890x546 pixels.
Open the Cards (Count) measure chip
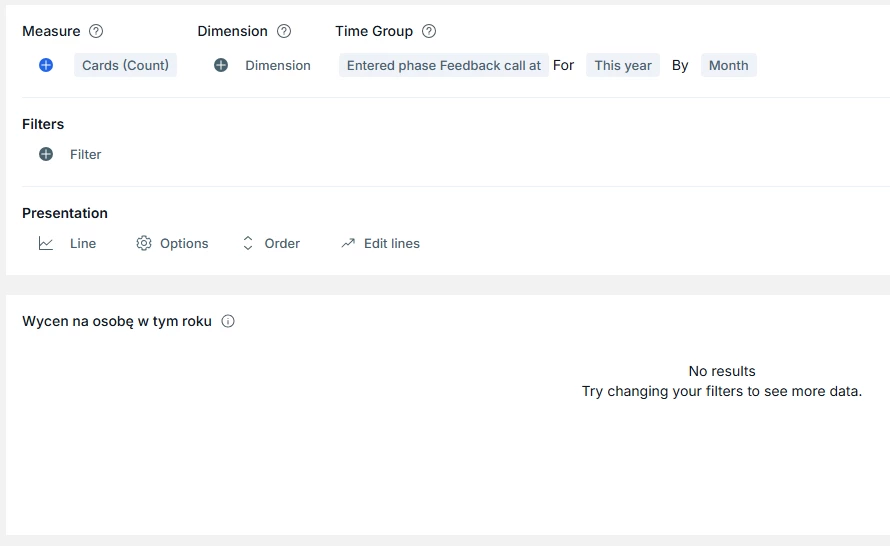click(x=125, y=65)
